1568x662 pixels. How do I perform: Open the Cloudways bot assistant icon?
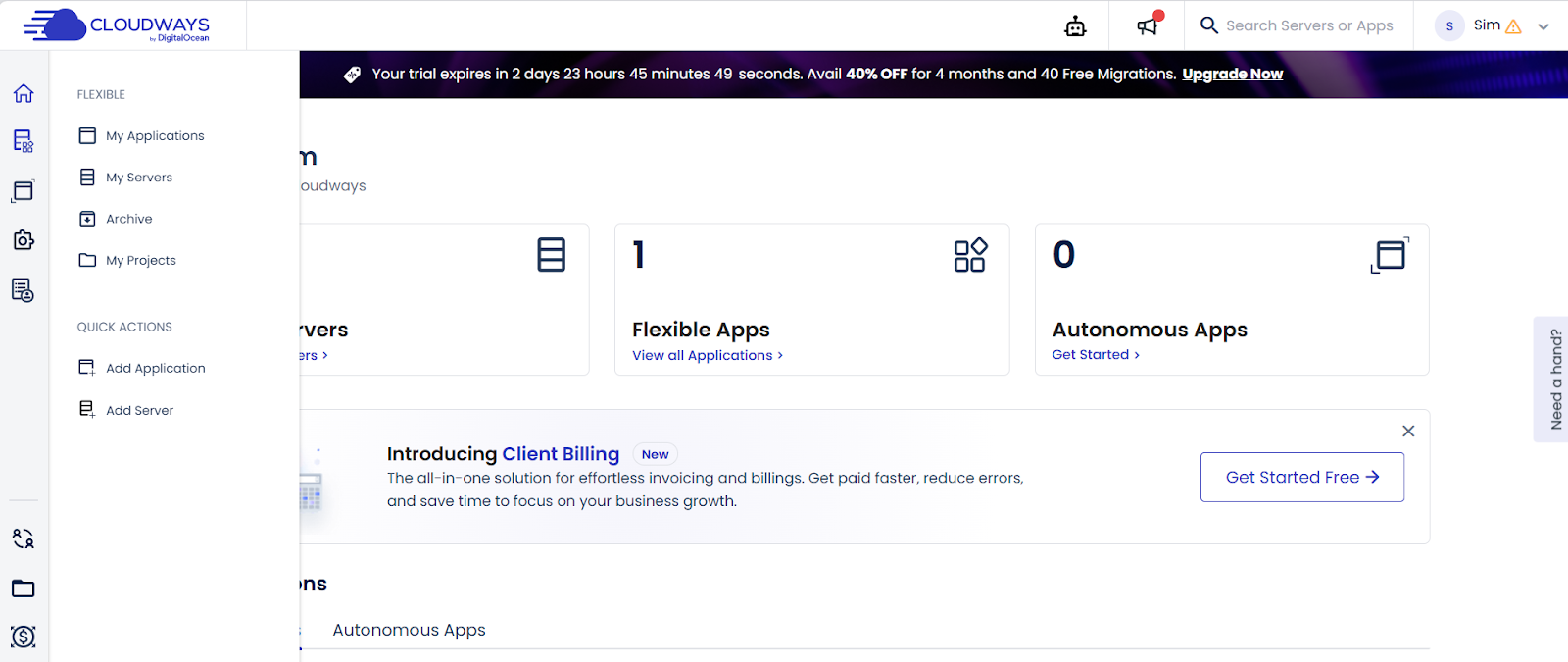pos(1075,26)
